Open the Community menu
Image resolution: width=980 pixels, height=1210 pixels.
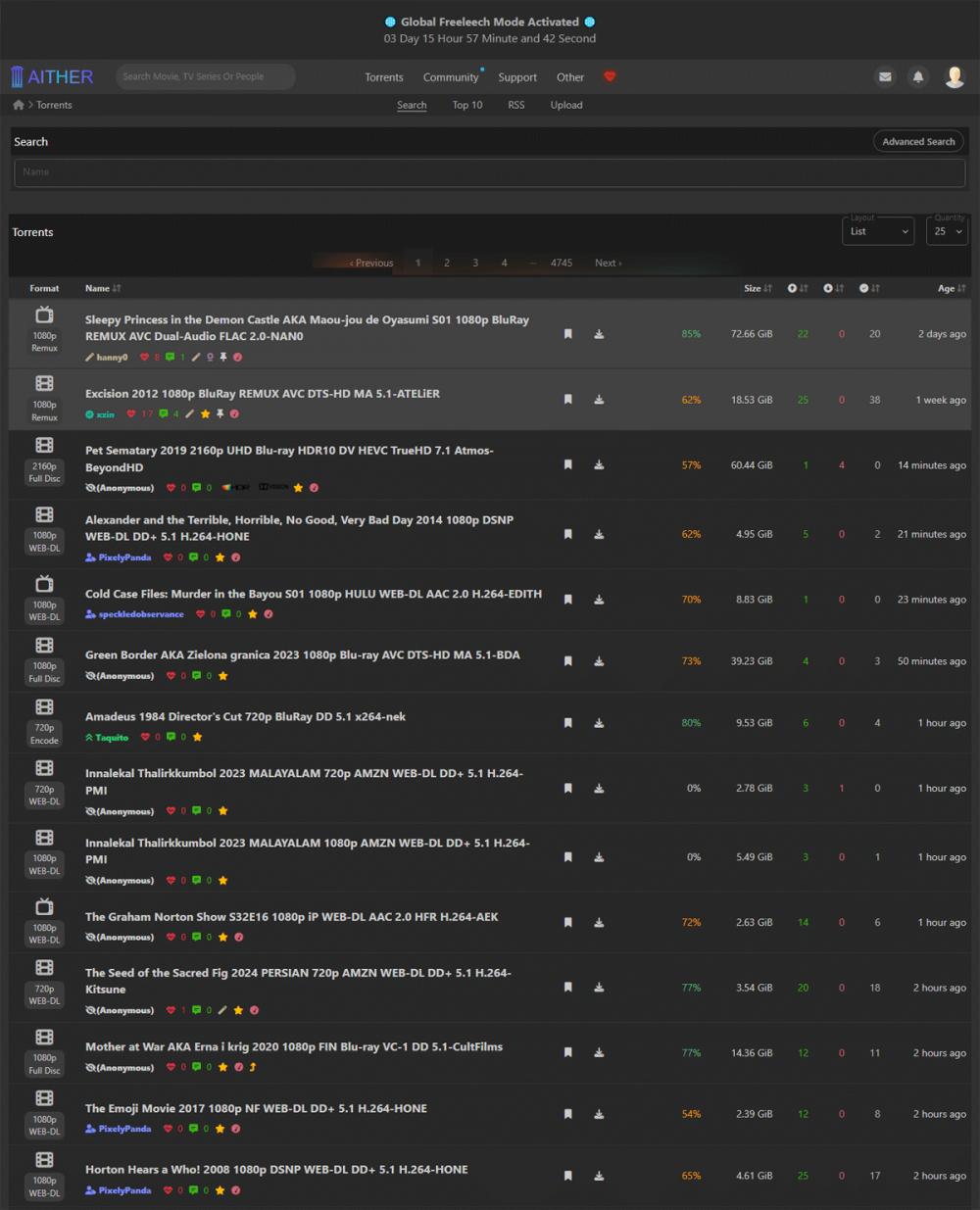pyautogui.click(x=451, y=77)
